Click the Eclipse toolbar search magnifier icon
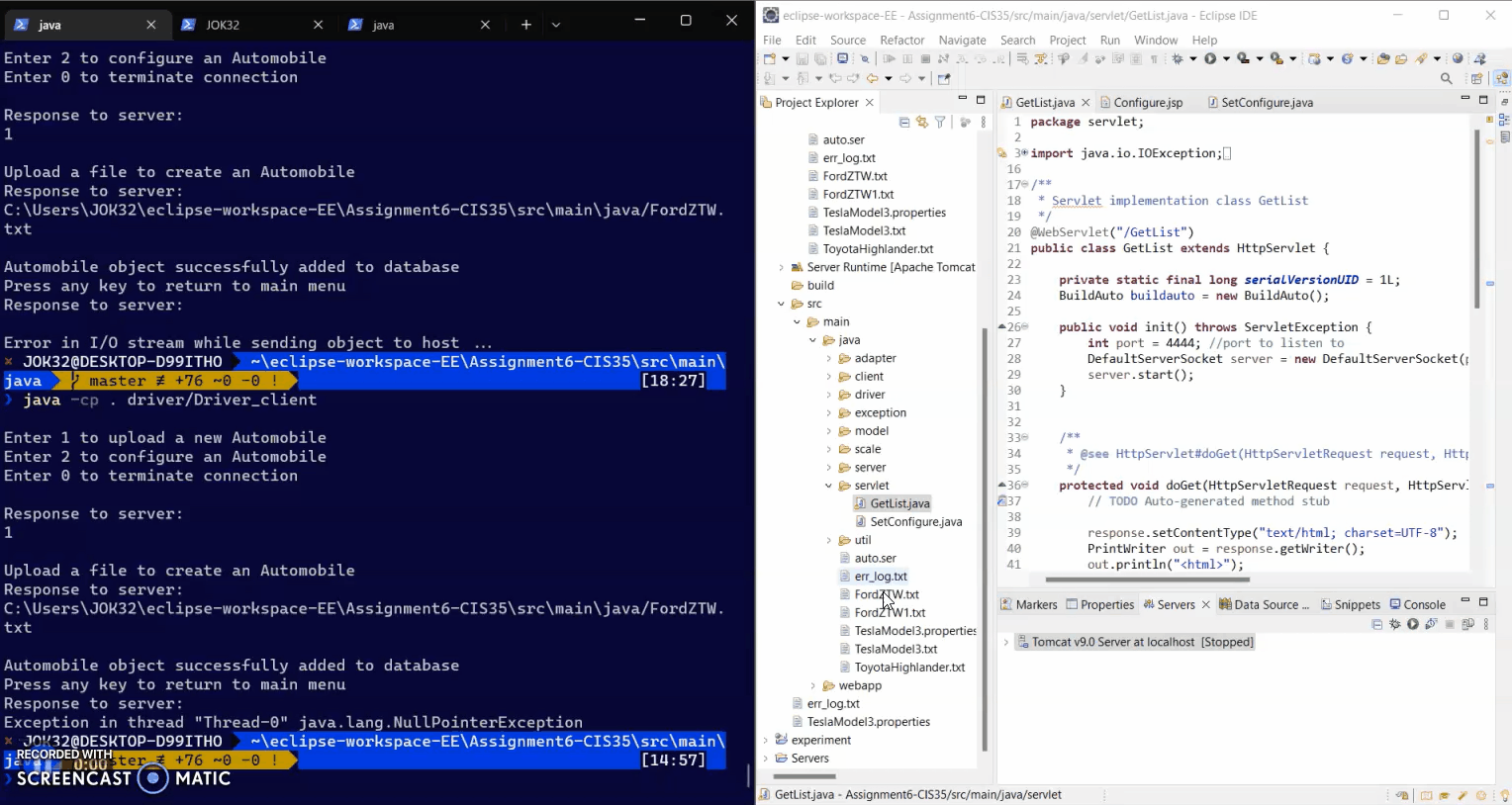The height and width of the screenshot is (805, 1512). coord(1446,78)
